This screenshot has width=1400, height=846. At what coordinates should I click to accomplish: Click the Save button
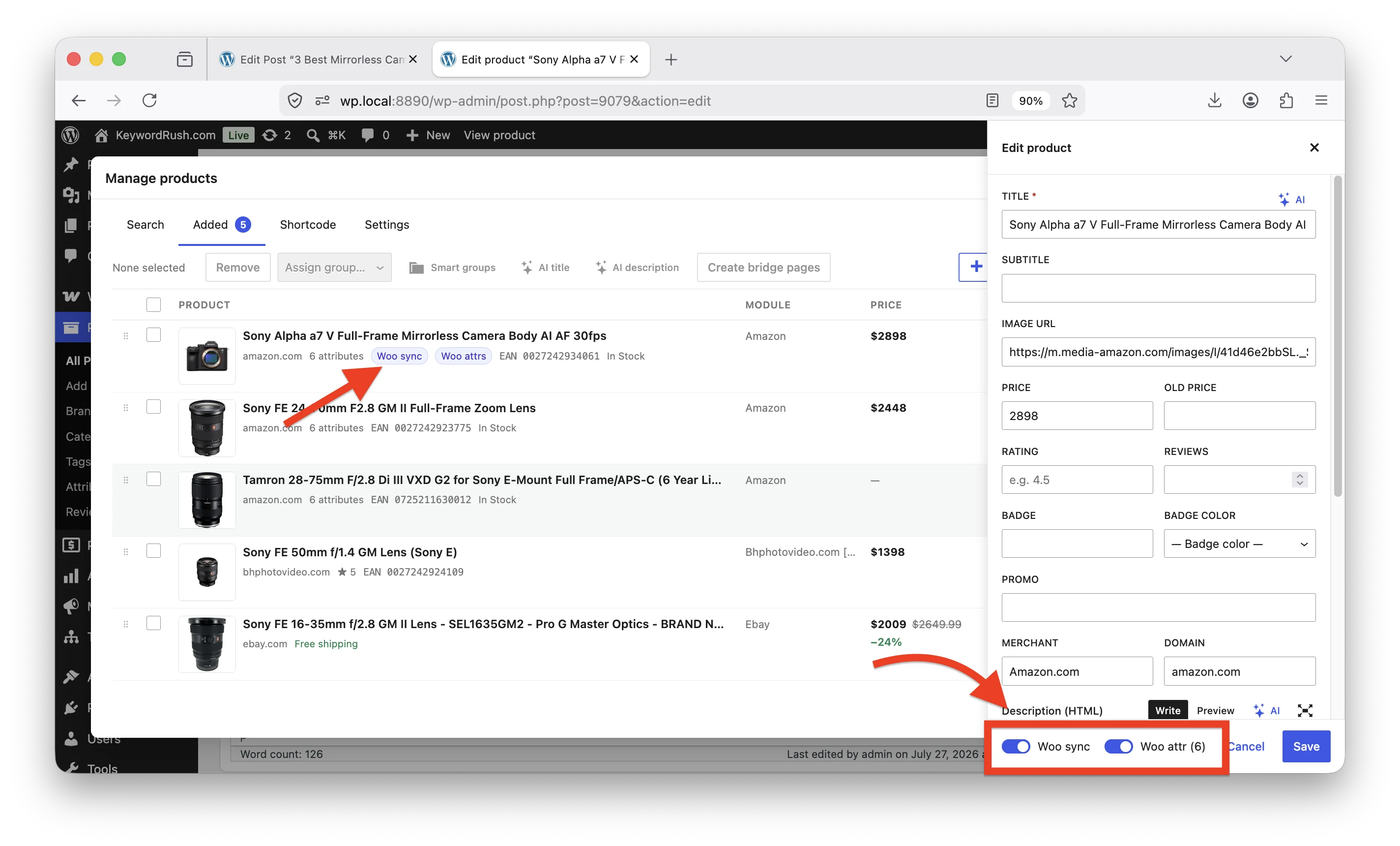tap(1306, 747)
